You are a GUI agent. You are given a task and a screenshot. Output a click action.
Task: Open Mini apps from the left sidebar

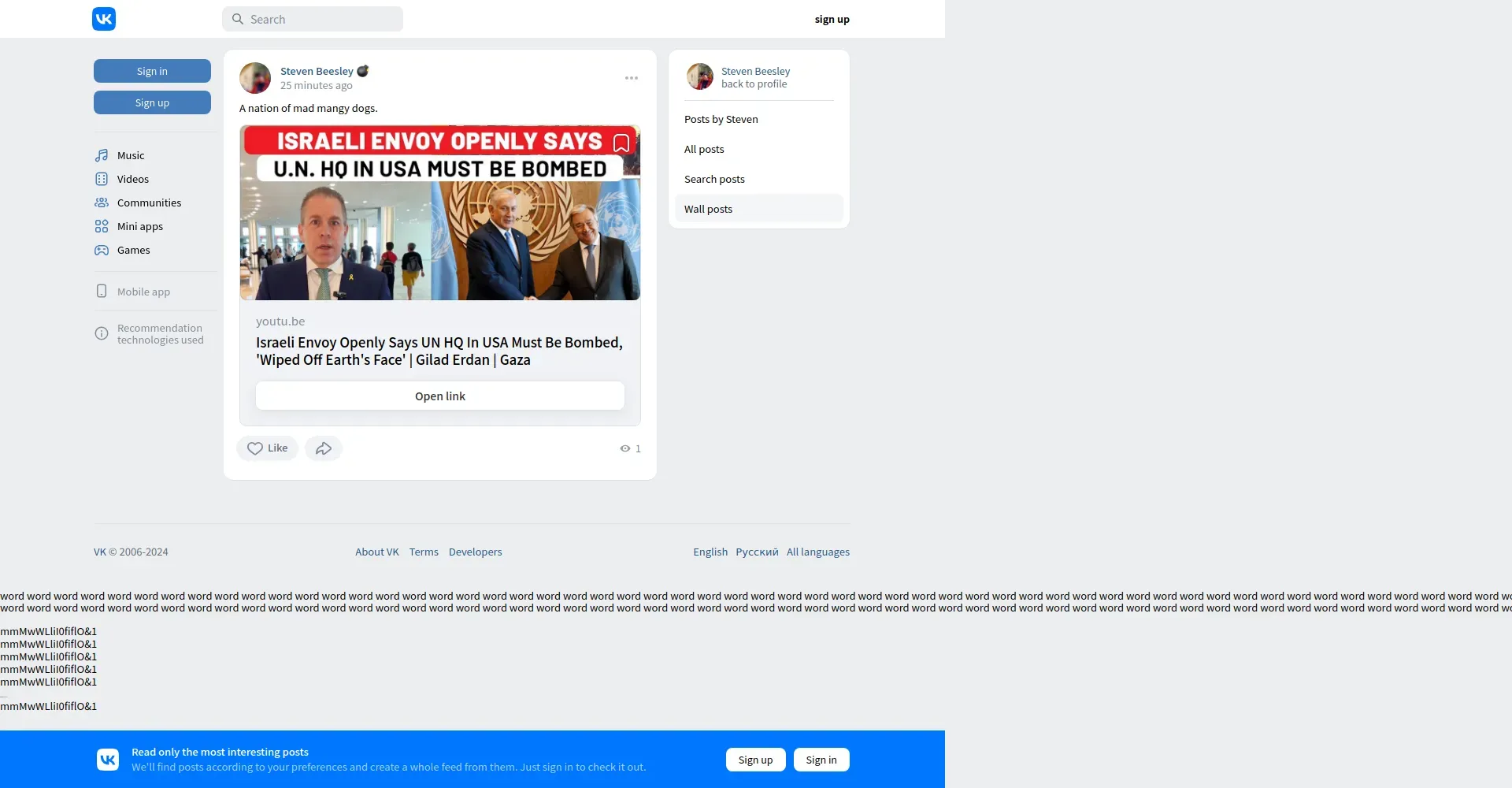pos(140,226)
